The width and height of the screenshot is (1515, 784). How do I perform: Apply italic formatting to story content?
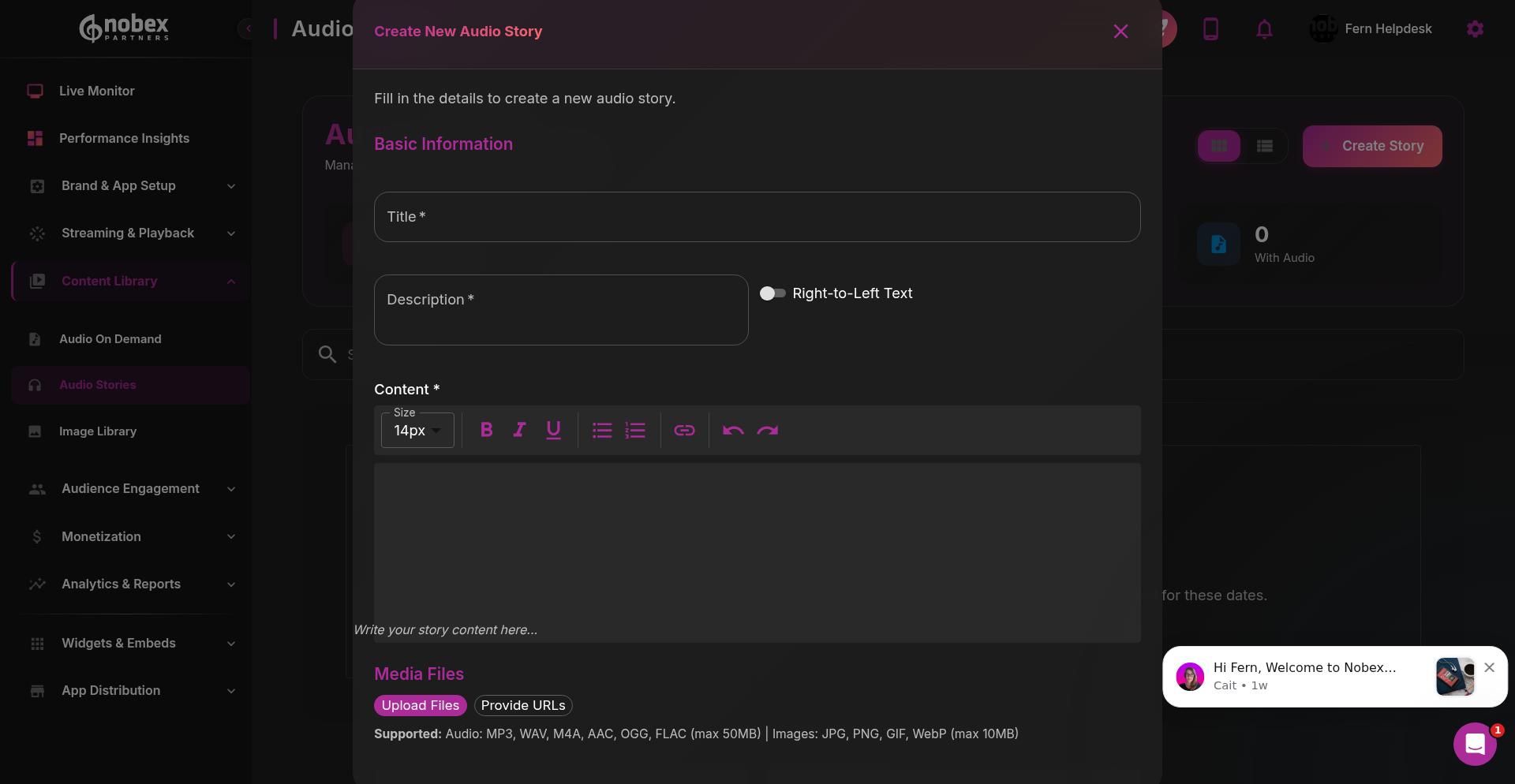(x=519, y=430)
